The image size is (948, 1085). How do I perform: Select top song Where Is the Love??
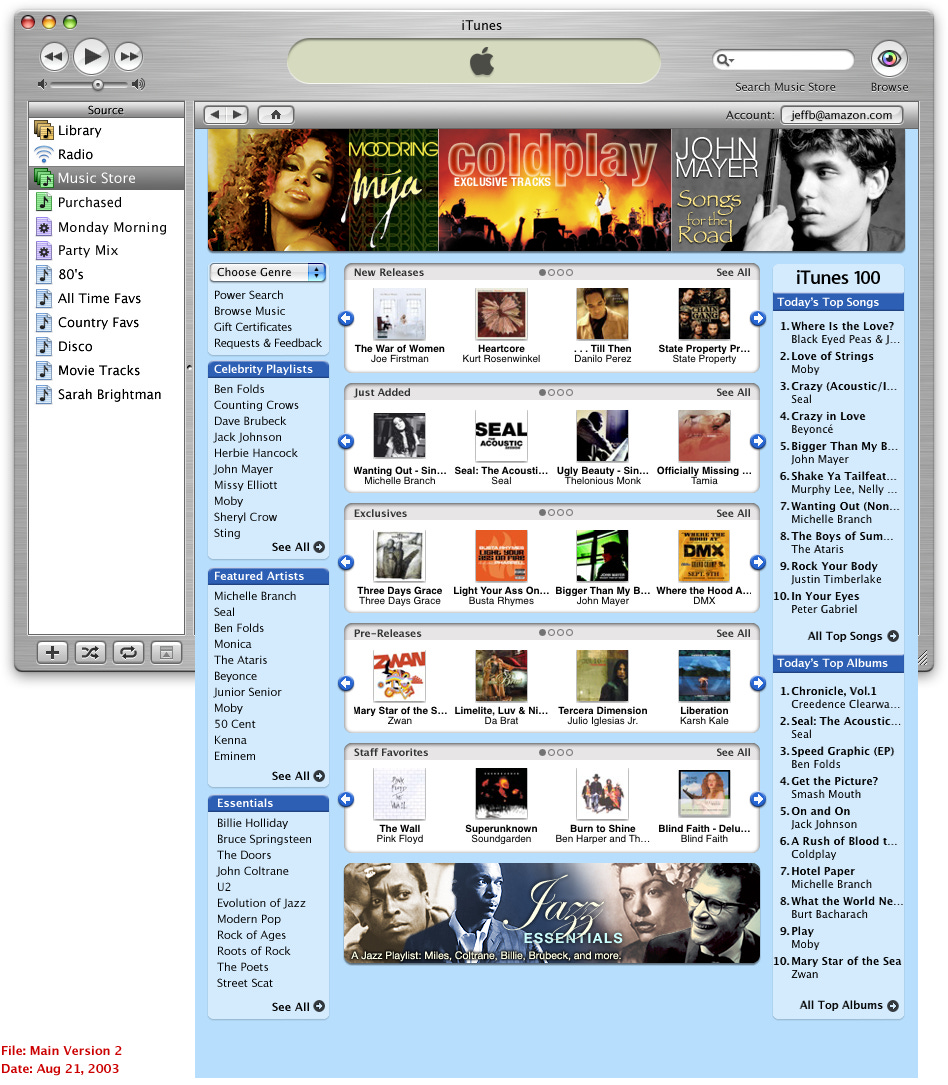pos(842,326)
